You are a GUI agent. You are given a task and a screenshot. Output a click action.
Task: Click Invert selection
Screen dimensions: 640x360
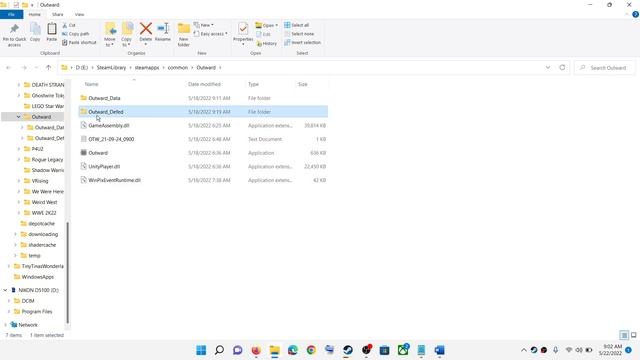click(x=302, y=42)
